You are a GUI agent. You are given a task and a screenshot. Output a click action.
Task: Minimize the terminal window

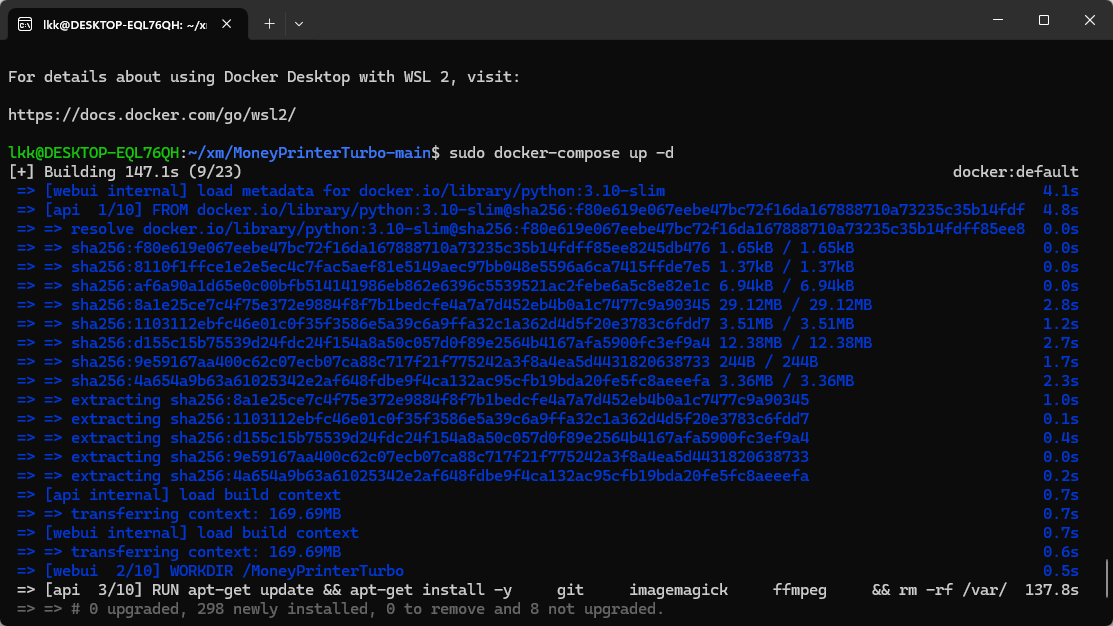tap(997, 20)
